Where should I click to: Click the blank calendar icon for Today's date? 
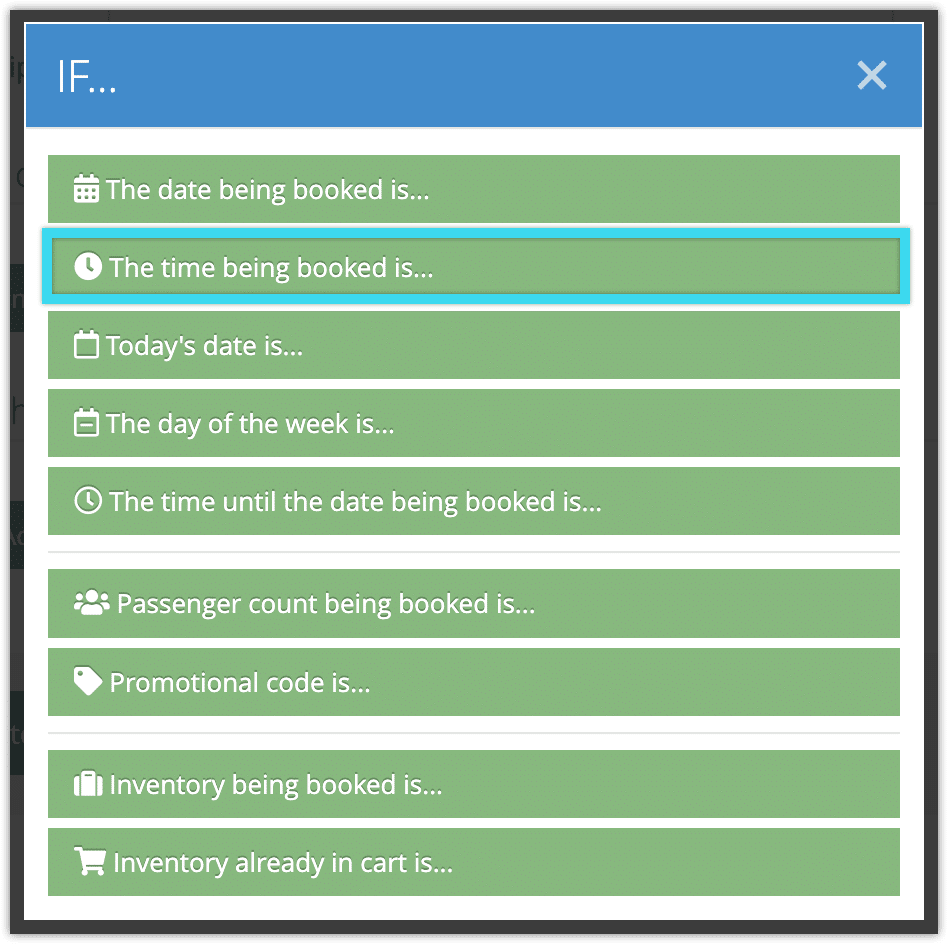[86, 344]
